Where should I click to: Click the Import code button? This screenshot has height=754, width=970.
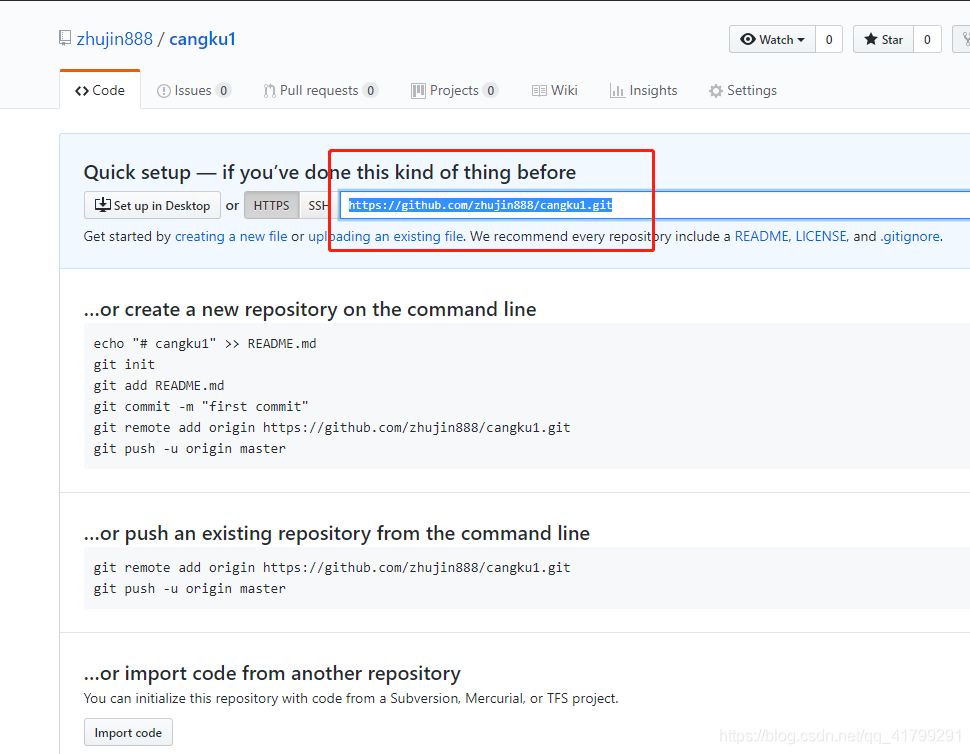click(128, 732)
